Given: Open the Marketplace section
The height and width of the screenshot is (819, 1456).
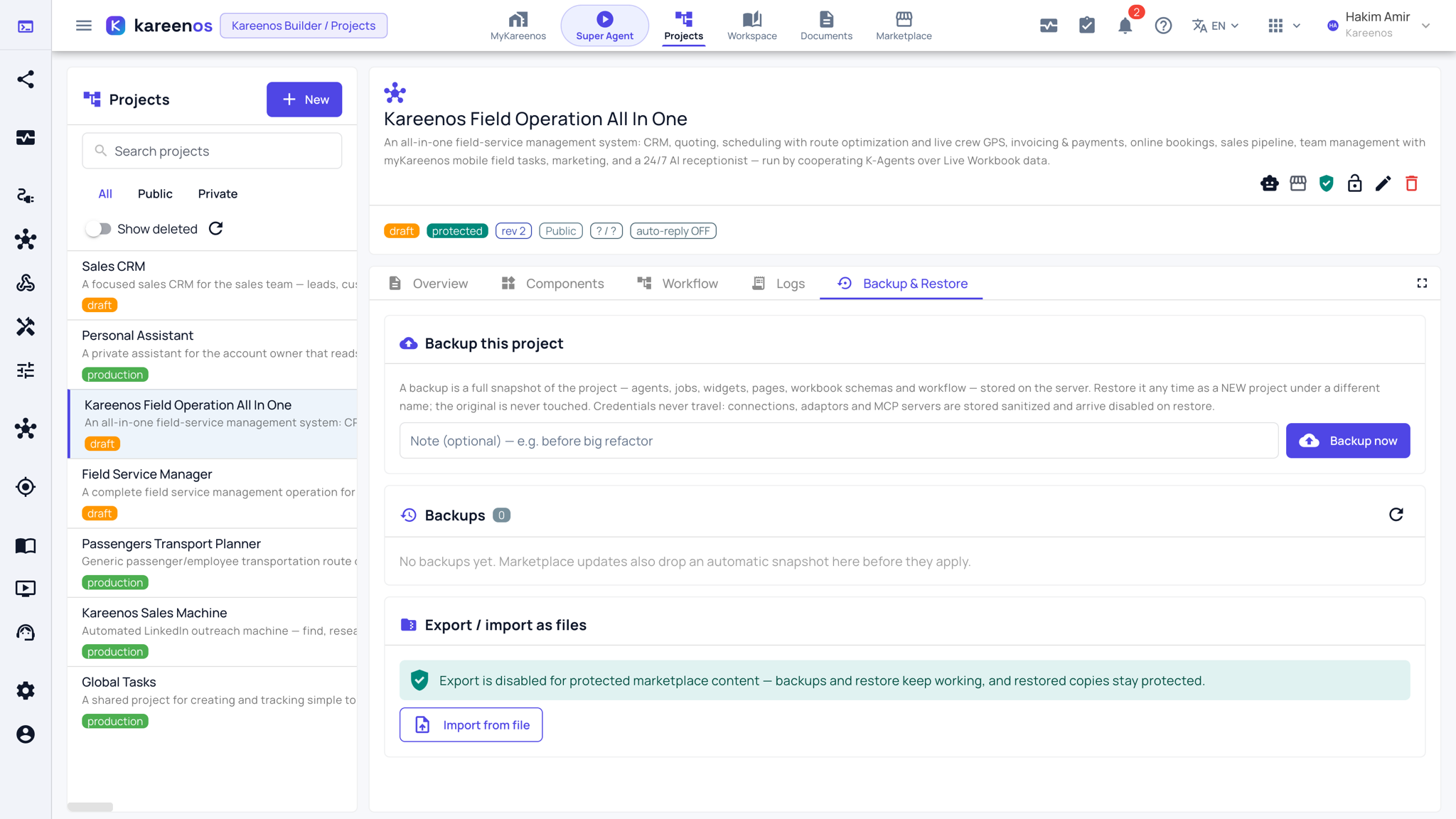Looking at the screenshot, I should click(904, 26).
